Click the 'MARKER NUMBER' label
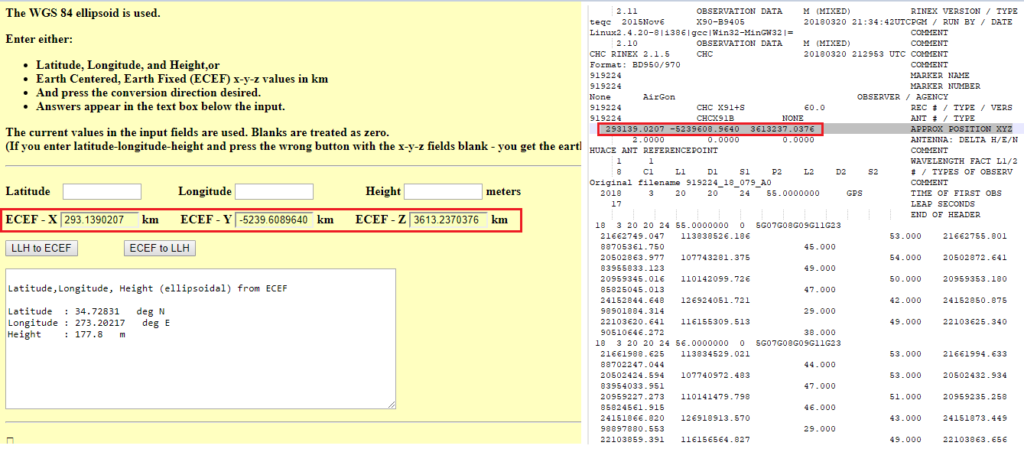Screen dimensions: 1024x449 pyautogui.click(x=945, y=86)
